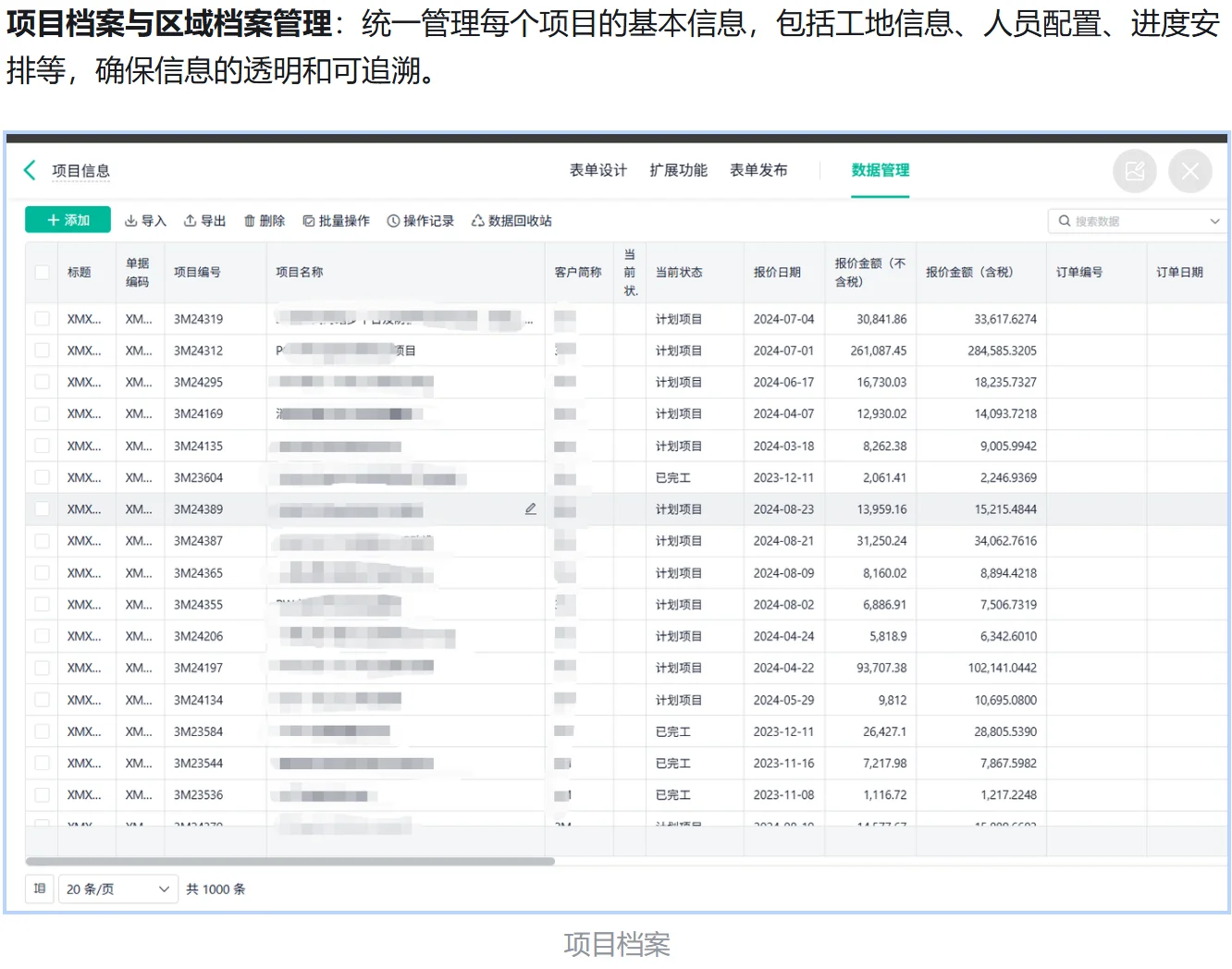Open the 20条/页 page size dropdown
Viewport: 1232px width, 969px height.
point(117,889)
